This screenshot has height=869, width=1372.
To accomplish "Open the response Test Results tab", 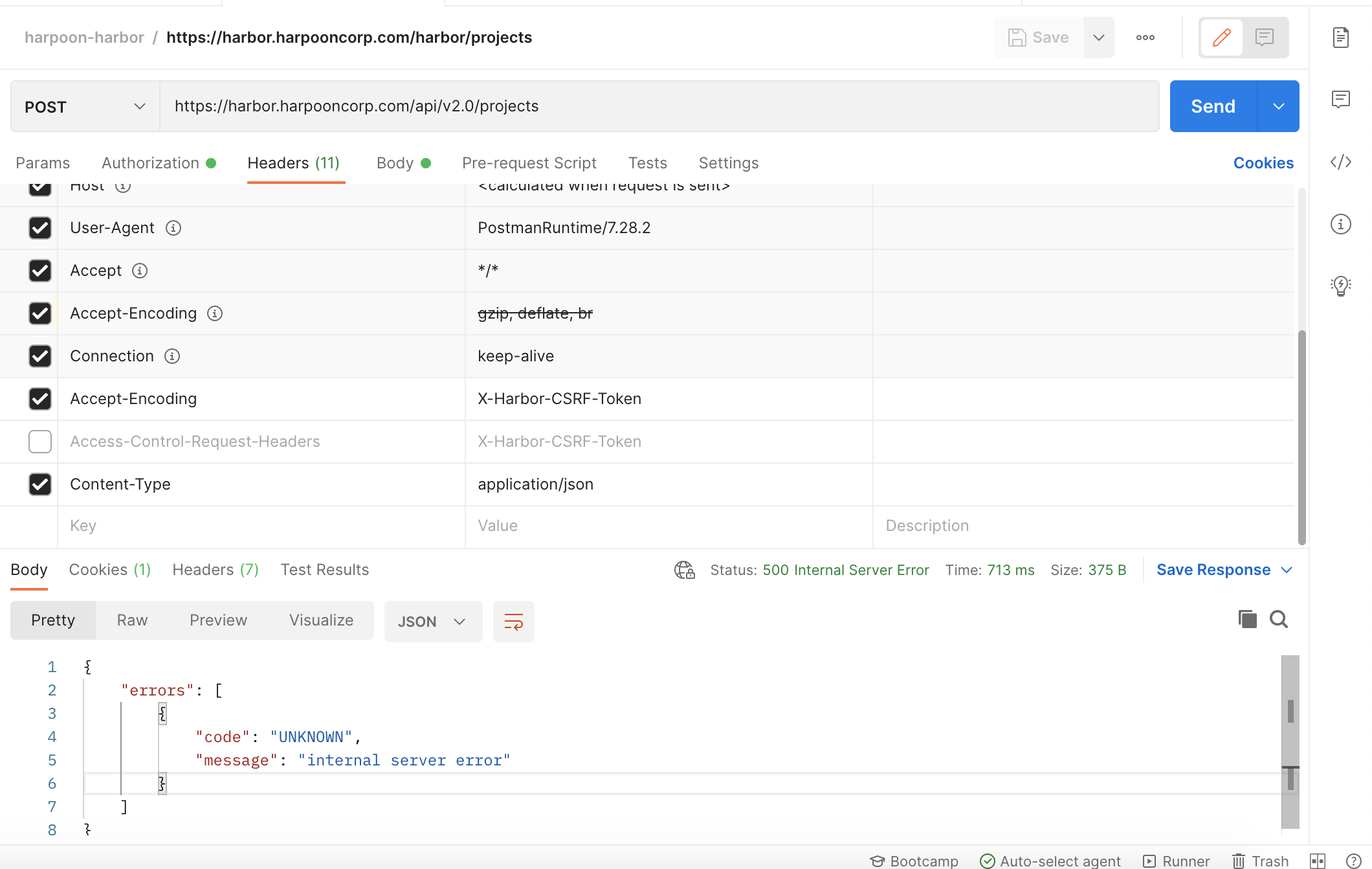I will coord(324,570).
